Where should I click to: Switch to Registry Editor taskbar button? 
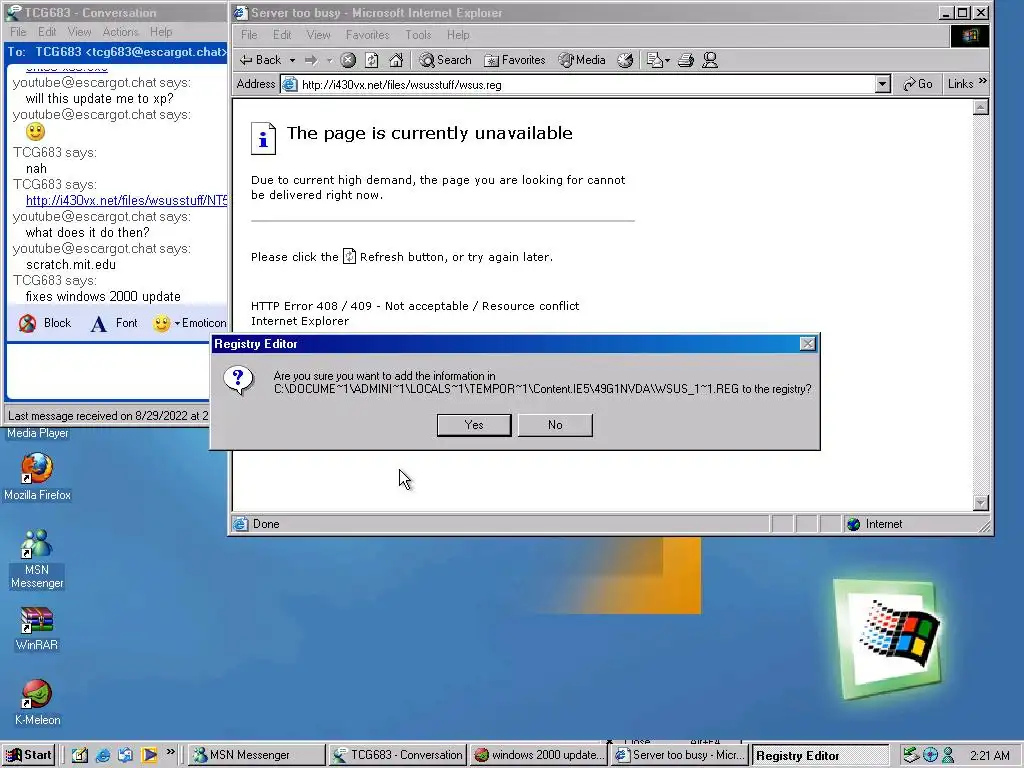(821, 756)
